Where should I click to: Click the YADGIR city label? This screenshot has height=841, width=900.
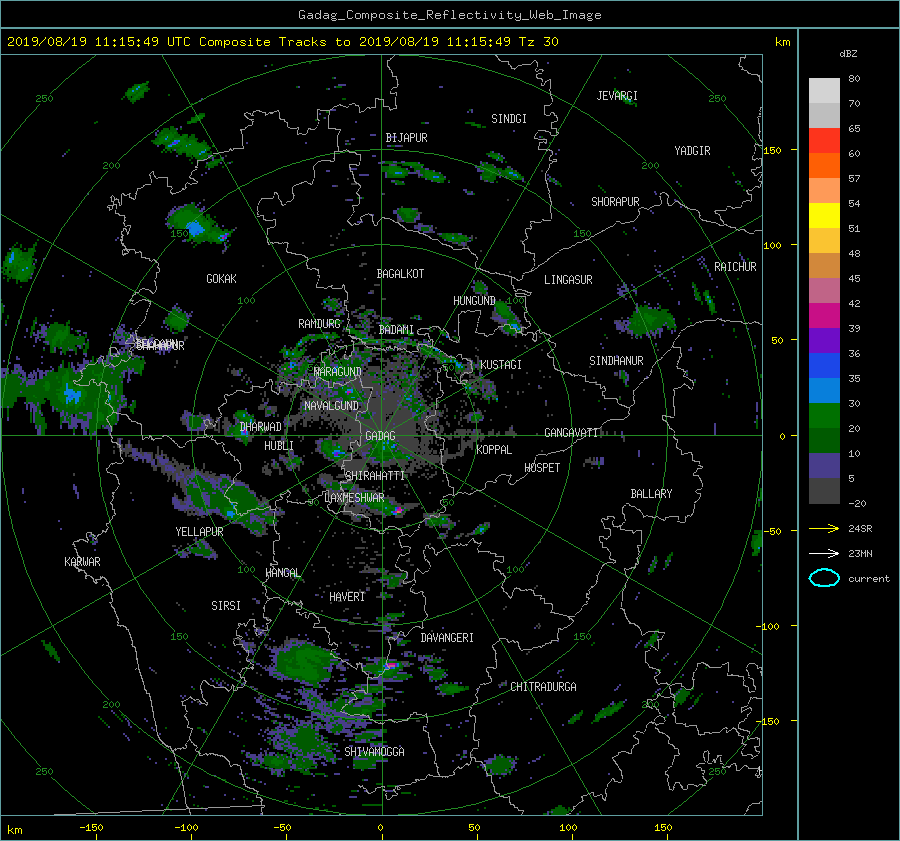click(692, 151)
